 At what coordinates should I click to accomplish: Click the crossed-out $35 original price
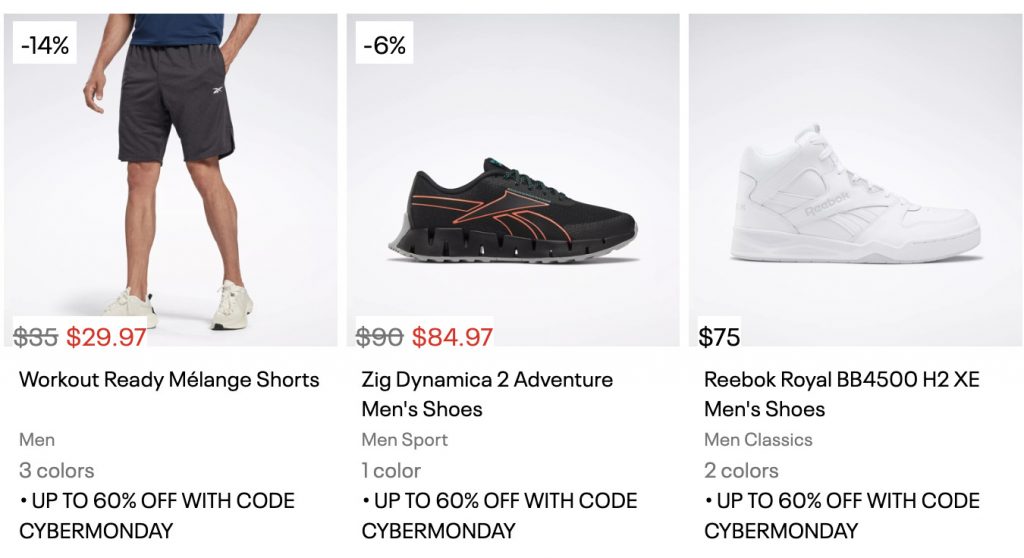(38, 337)
